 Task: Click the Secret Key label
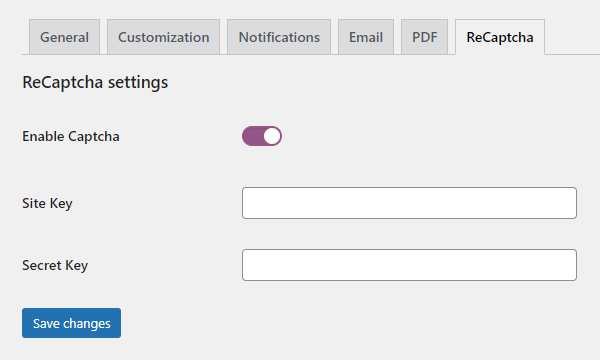pyautogui.click(x=55, y=266)
